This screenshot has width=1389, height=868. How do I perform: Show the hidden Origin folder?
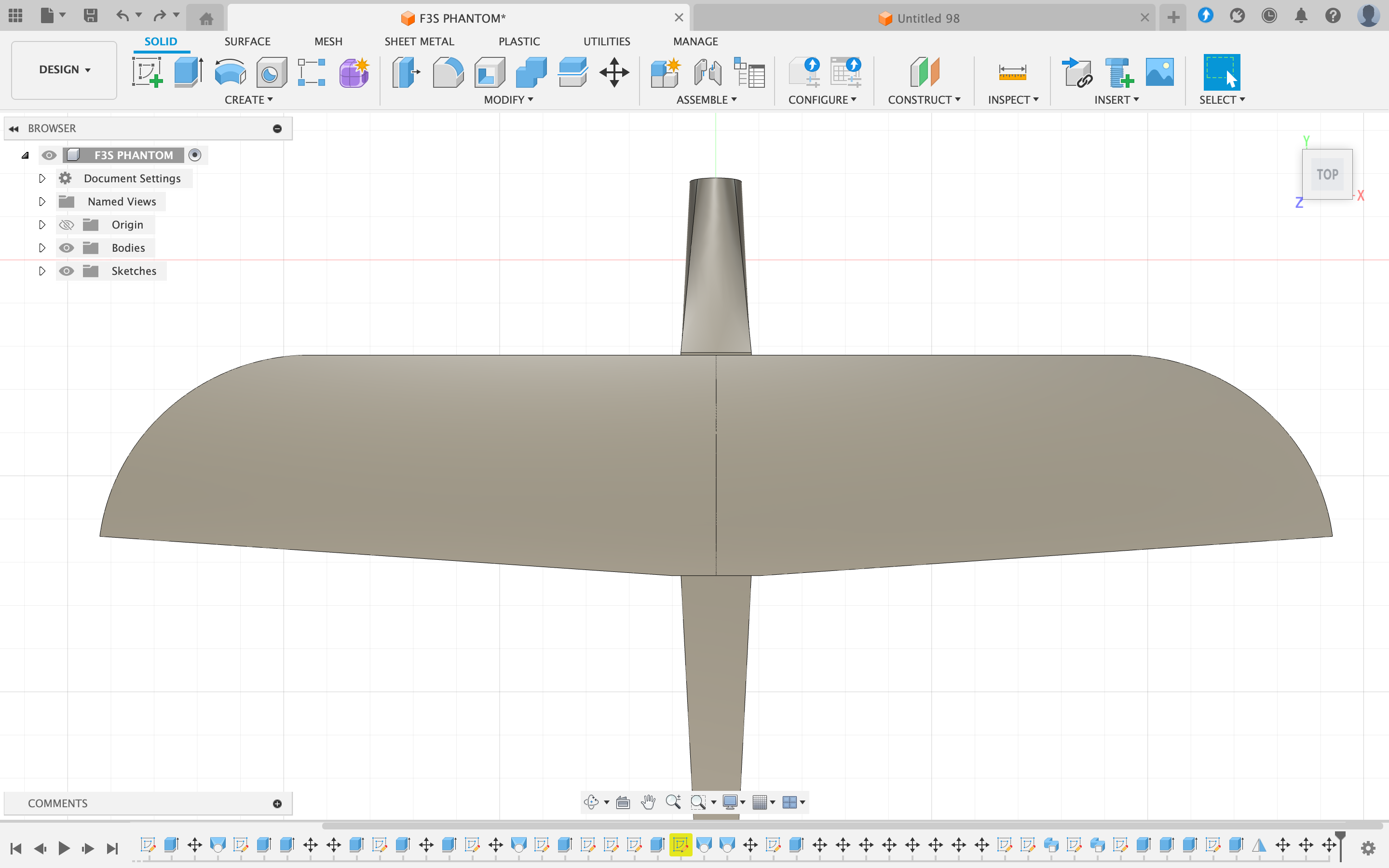(67, 224)
